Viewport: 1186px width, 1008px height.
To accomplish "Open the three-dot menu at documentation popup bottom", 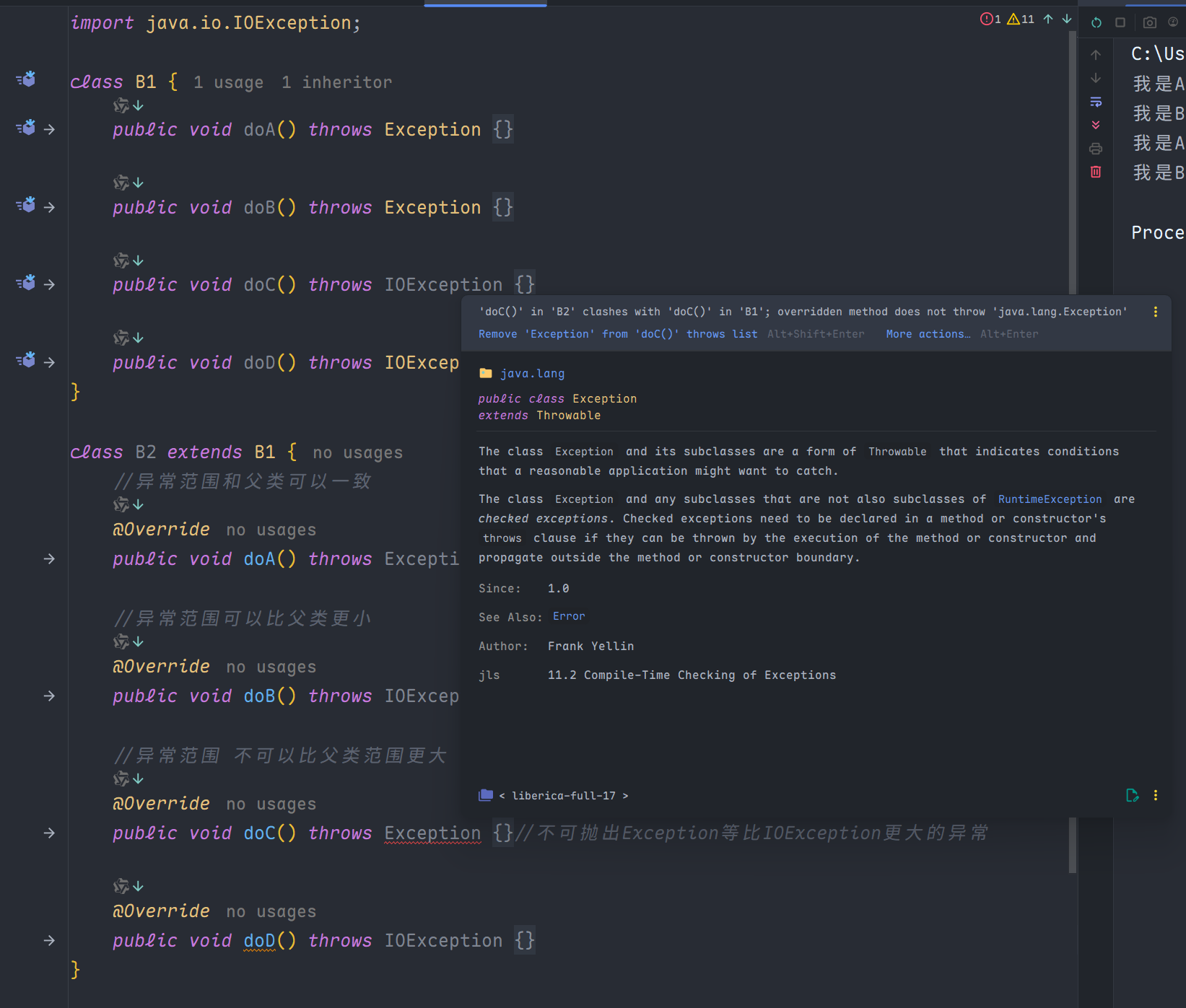I will [x=1156, y=795].
